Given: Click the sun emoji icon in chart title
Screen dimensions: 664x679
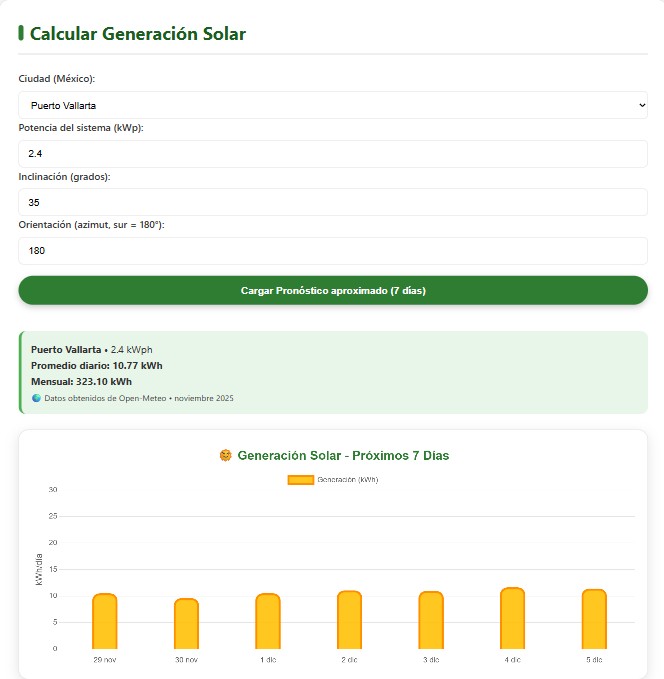Looking at the screenshot, I should click(225, 456).
